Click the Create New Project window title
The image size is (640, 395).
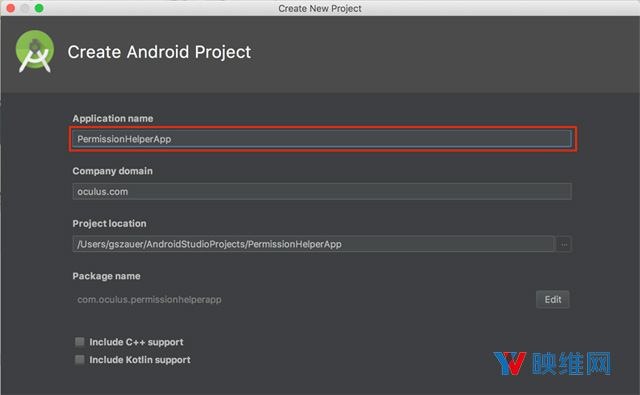click(x=320, y=9)
